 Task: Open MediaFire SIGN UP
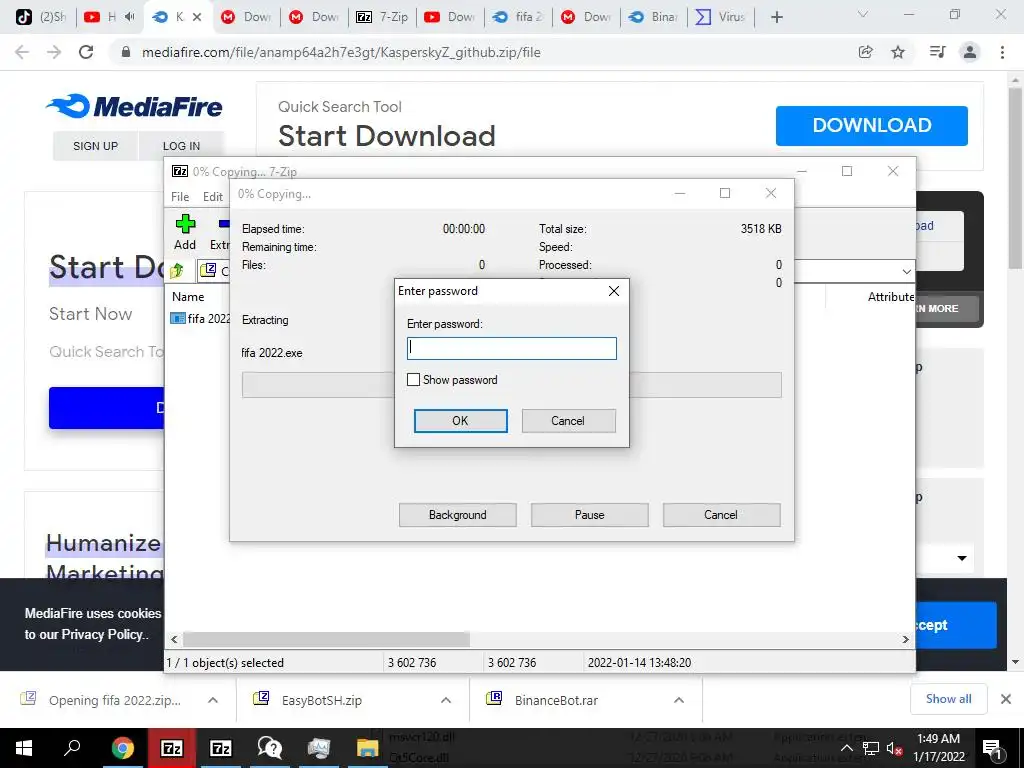click(x=95, y=146)
